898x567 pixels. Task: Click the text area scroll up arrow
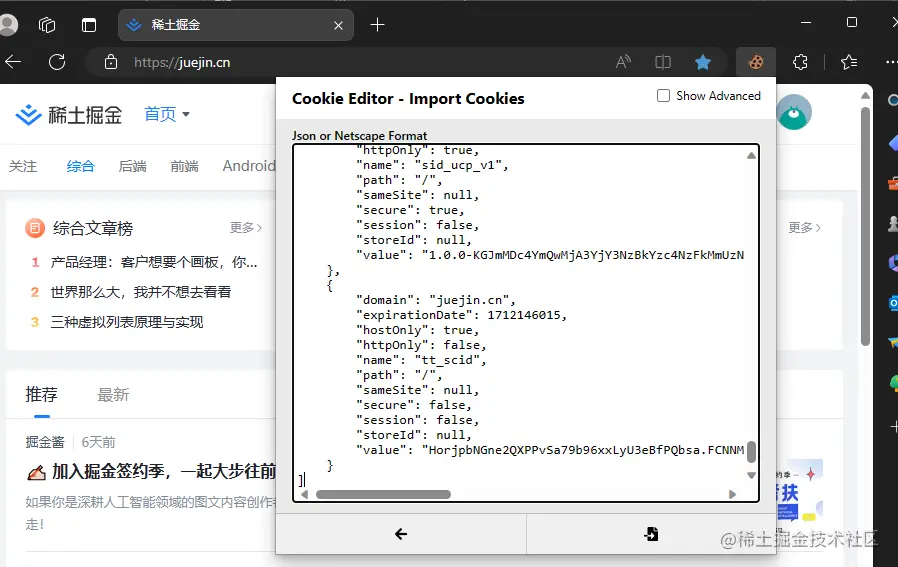[x=751, y=155]
